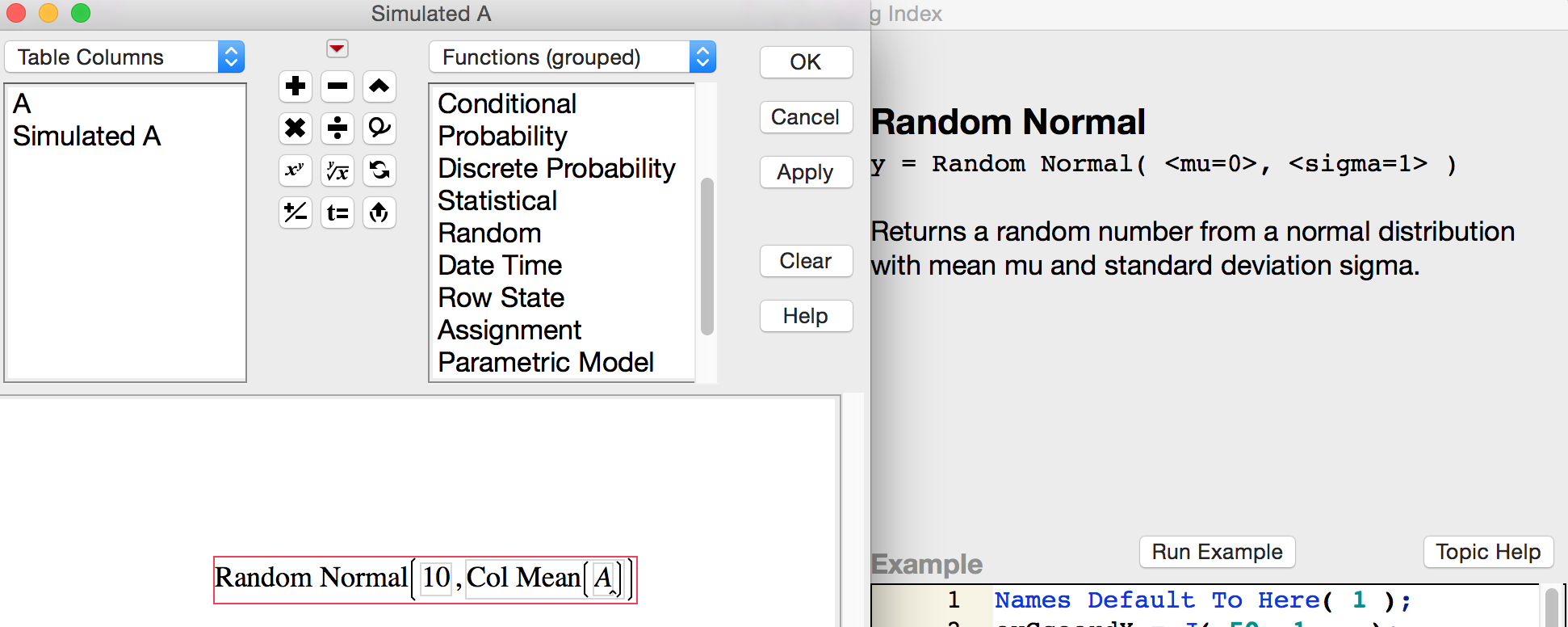Screen dimensions: 1568x627
Task: Select the Statistical function group
Action: [x=497, y=201]
